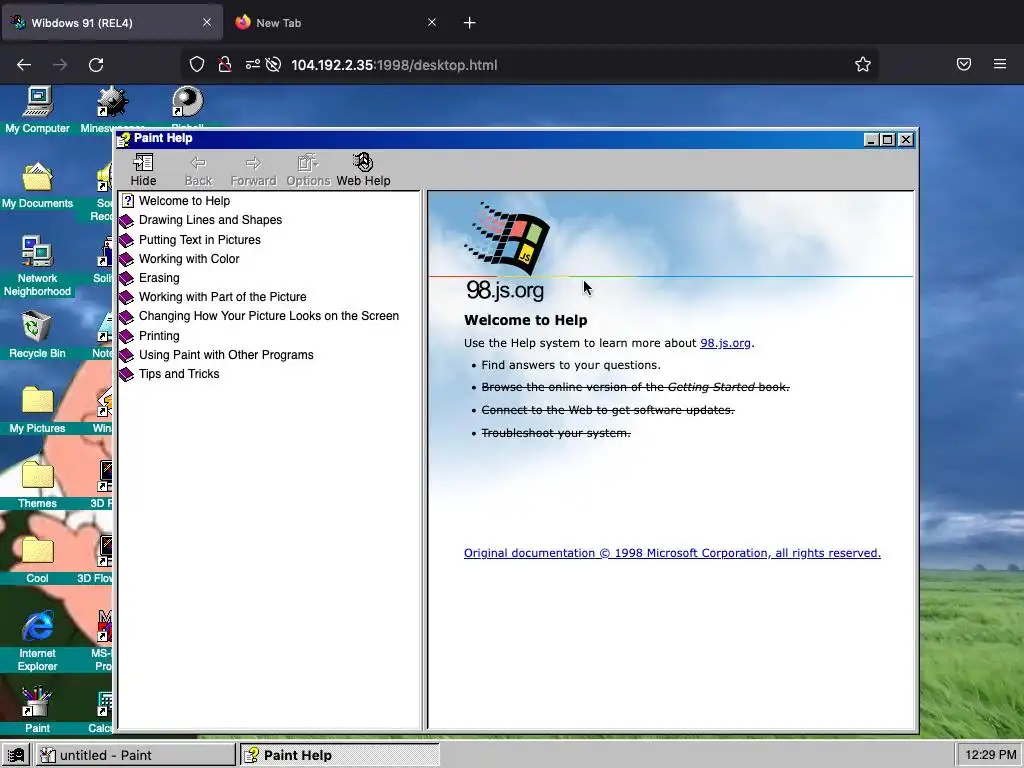The height and width of the screenshot is (768, 1024).
Task: Close the Paint Help window
Action: [x=905, y=140]
